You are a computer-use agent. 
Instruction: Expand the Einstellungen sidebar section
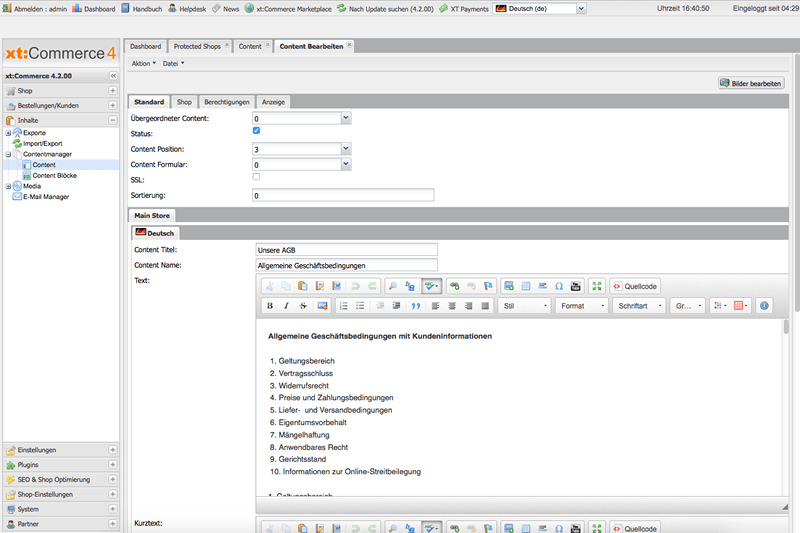coord(112,449)
